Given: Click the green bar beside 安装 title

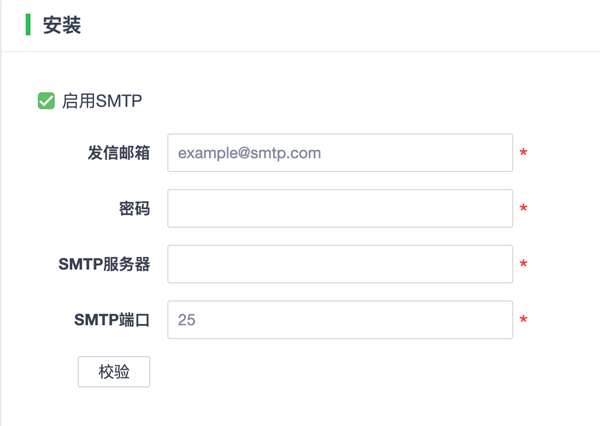Looking at the screenshot, I should (28, 25).
